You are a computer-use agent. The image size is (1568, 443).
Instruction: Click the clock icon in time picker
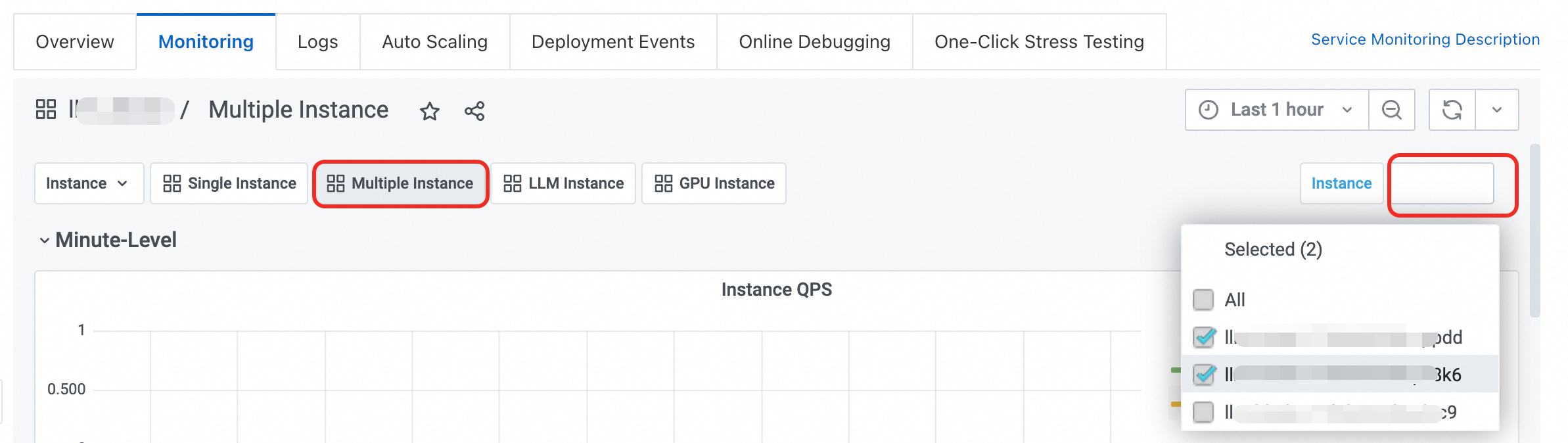[x=1208, y=110]
